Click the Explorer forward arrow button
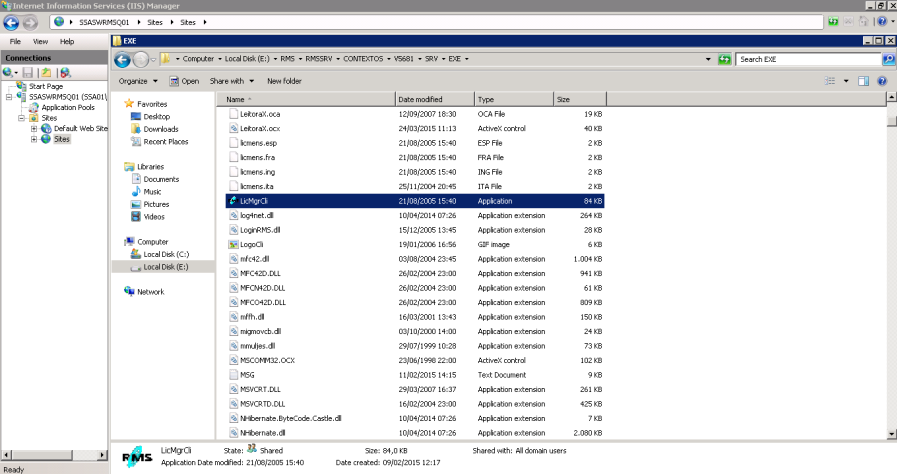The width and height of the screenshot is (897, 474). [x=141, y=59]
